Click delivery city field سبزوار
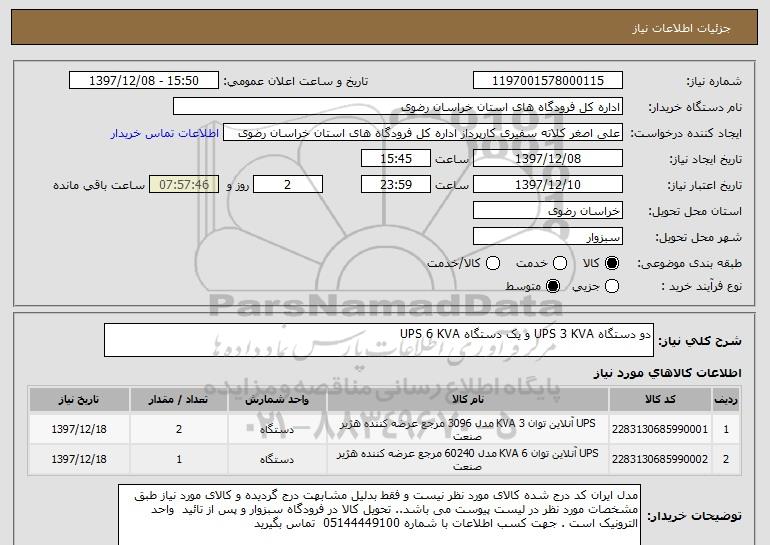 tap(548, 237)
